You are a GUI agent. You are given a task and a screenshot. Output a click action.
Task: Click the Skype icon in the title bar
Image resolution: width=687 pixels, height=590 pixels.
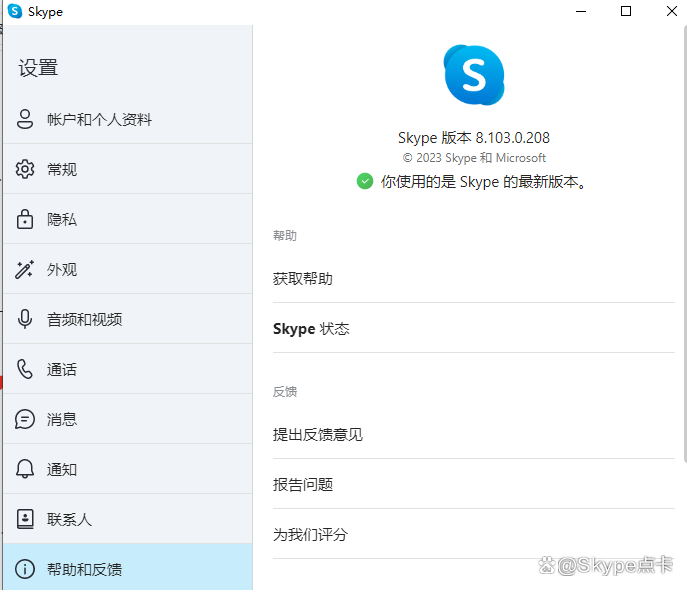coord(15,11)
